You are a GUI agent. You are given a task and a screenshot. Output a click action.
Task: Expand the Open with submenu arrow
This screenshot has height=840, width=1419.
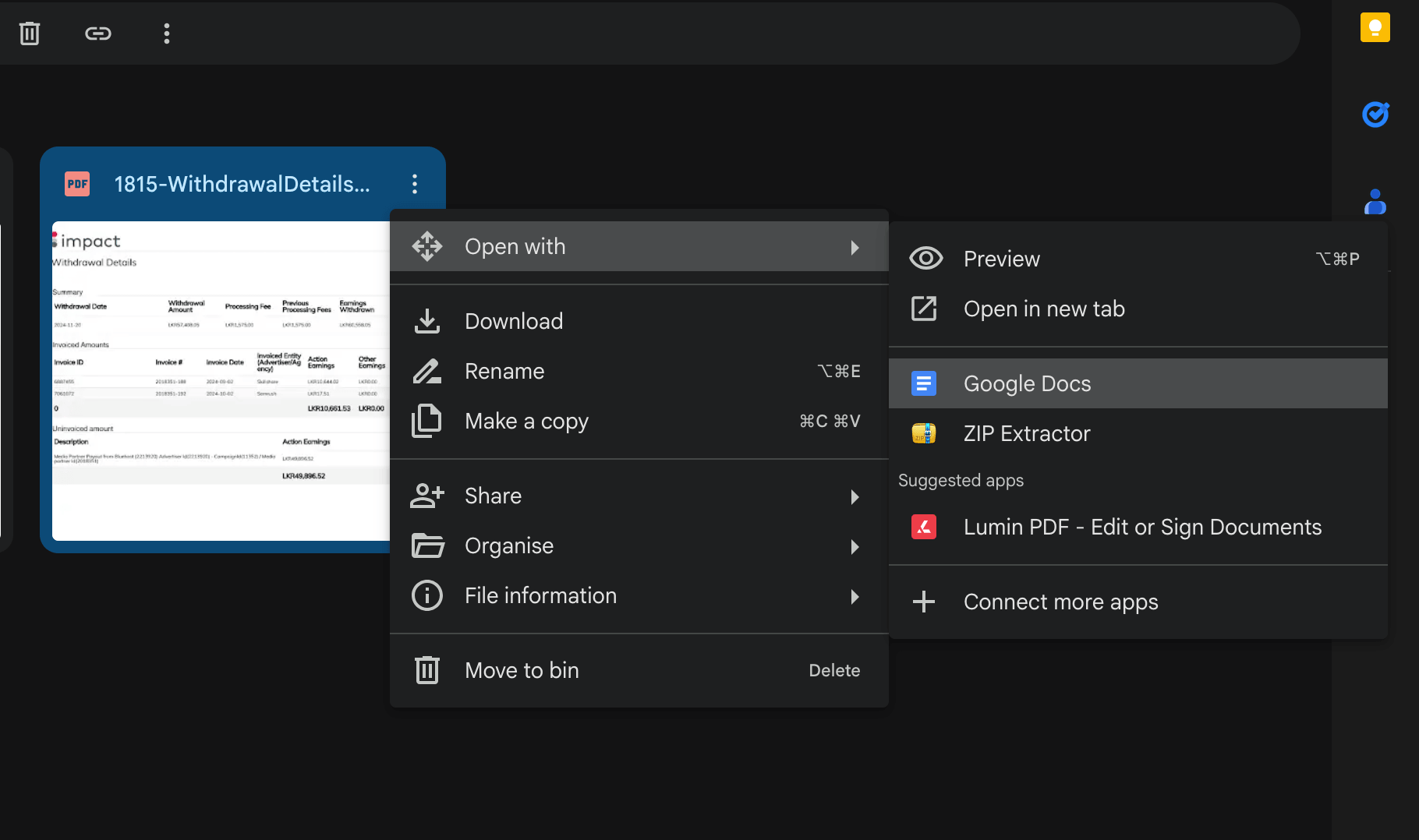855,248
